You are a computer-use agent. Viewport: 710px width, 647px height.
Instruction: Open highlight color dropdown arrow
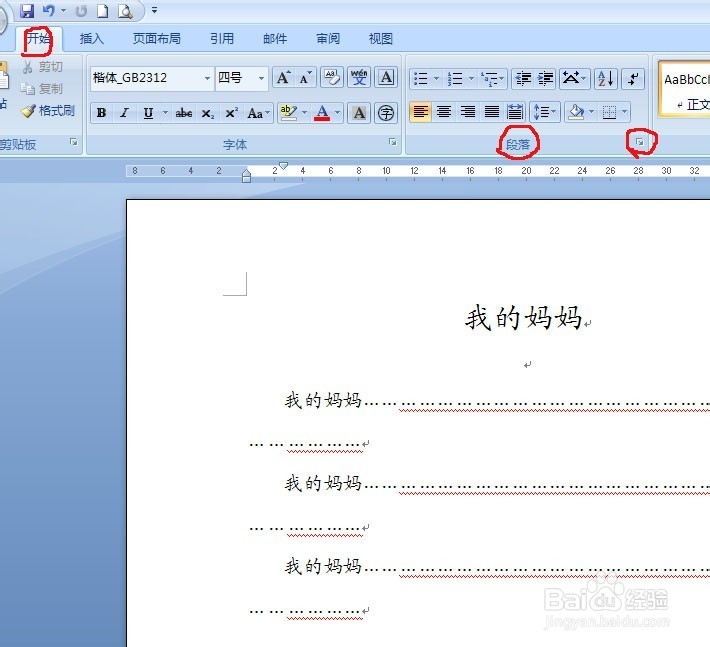[304, 112]
